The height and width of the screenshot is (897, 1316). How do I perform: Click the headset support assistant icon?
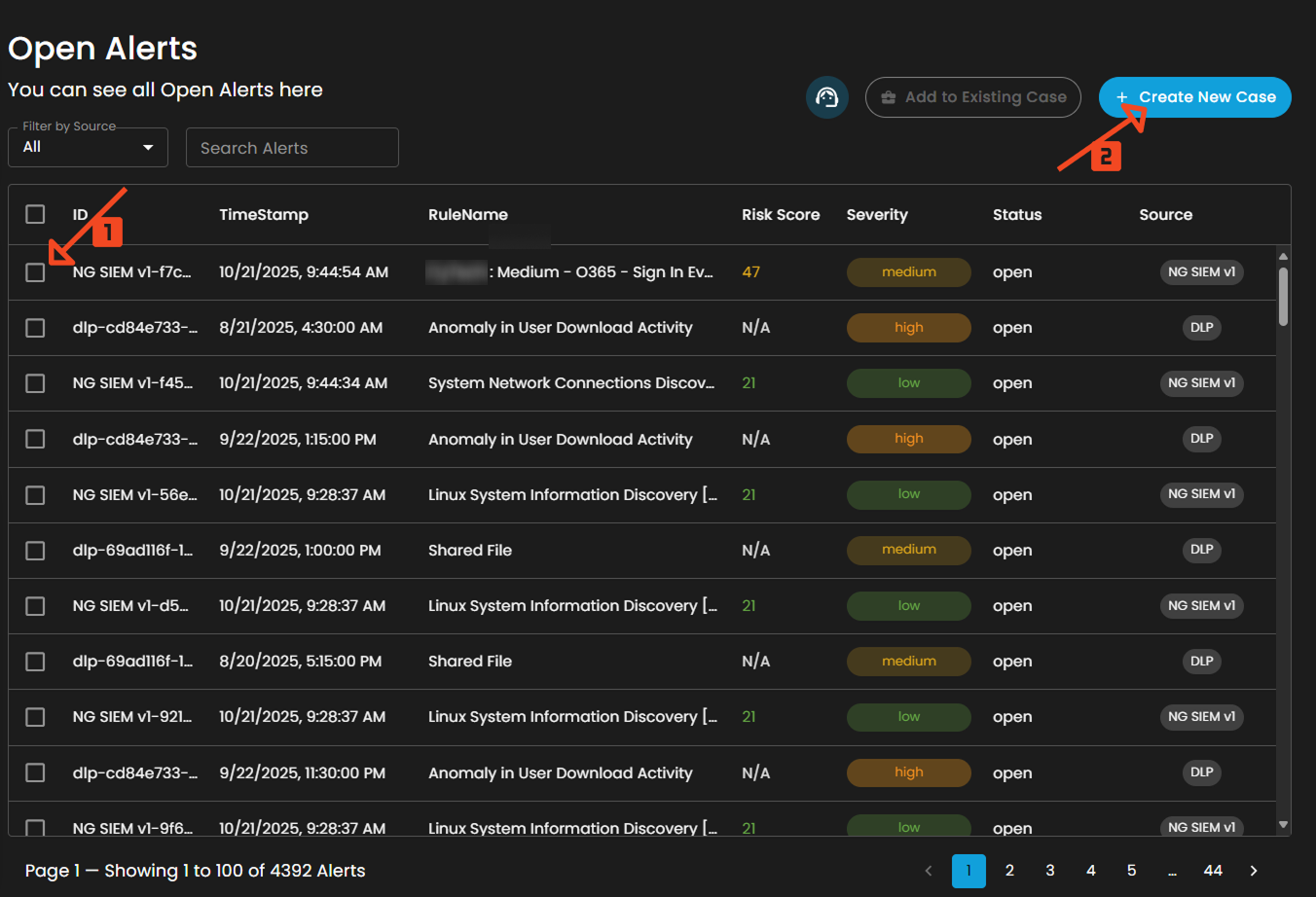[826, 97]
